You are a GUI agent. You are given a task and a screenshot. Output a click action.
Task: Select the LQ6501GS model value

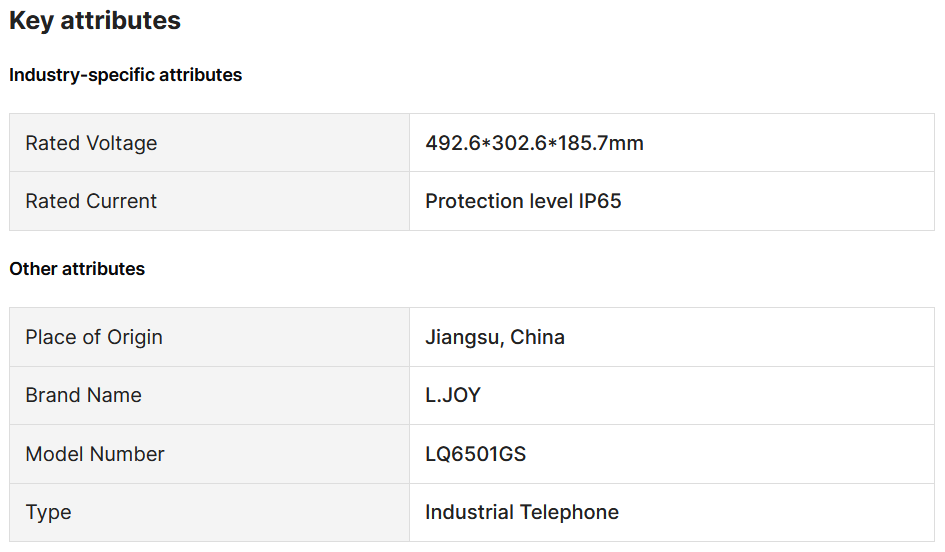476,454
